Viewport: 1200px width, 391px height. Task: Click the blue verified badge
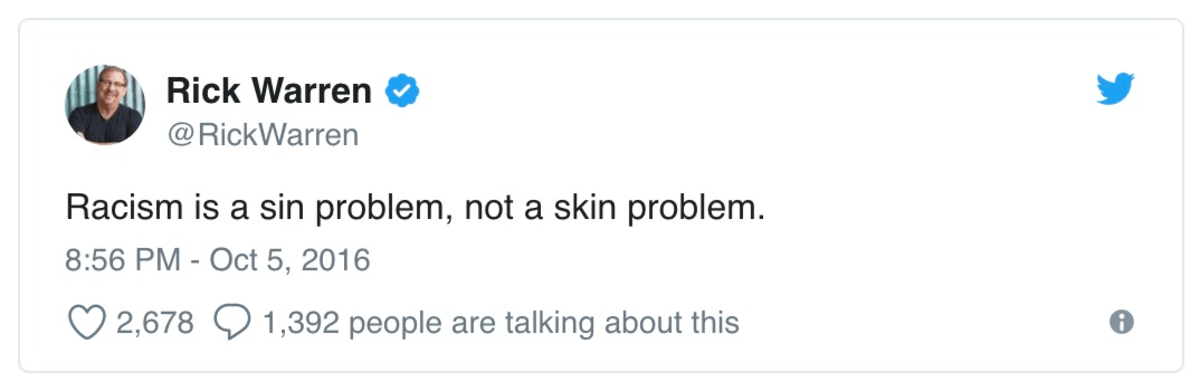point(402,92)
